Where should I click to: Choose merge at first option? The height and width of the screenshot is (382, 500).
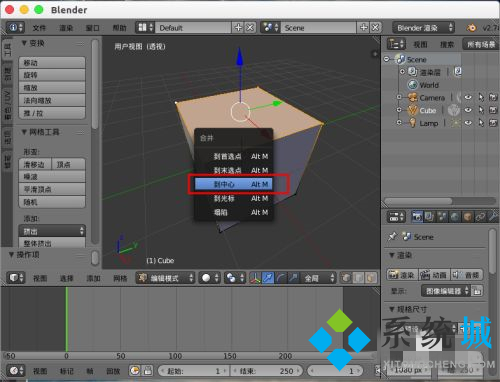234,156
